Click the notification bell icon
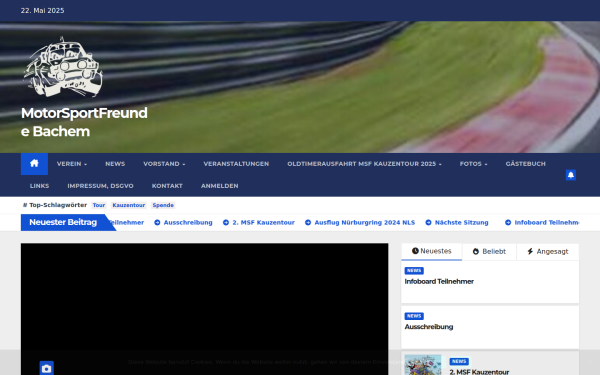Screen dimensions: 600x375 pos(571,175)
